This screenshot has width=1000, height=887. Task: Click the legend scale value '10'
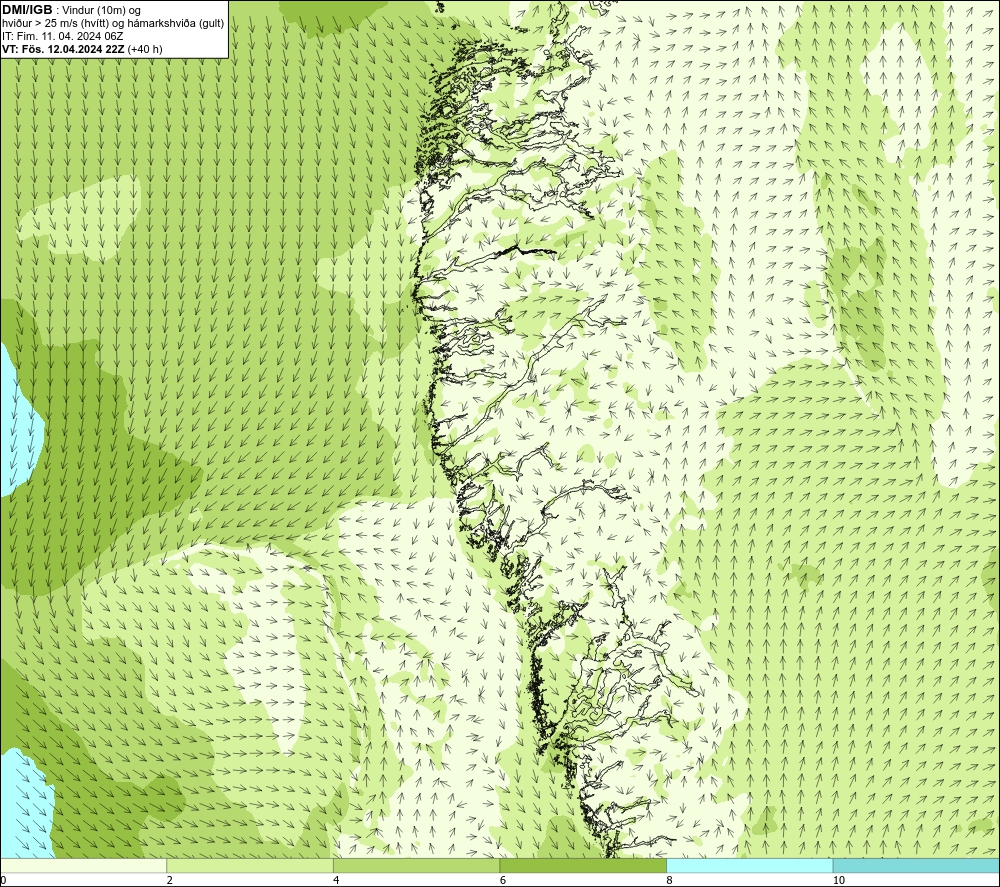pyautogui.click(x=839, y=881)
